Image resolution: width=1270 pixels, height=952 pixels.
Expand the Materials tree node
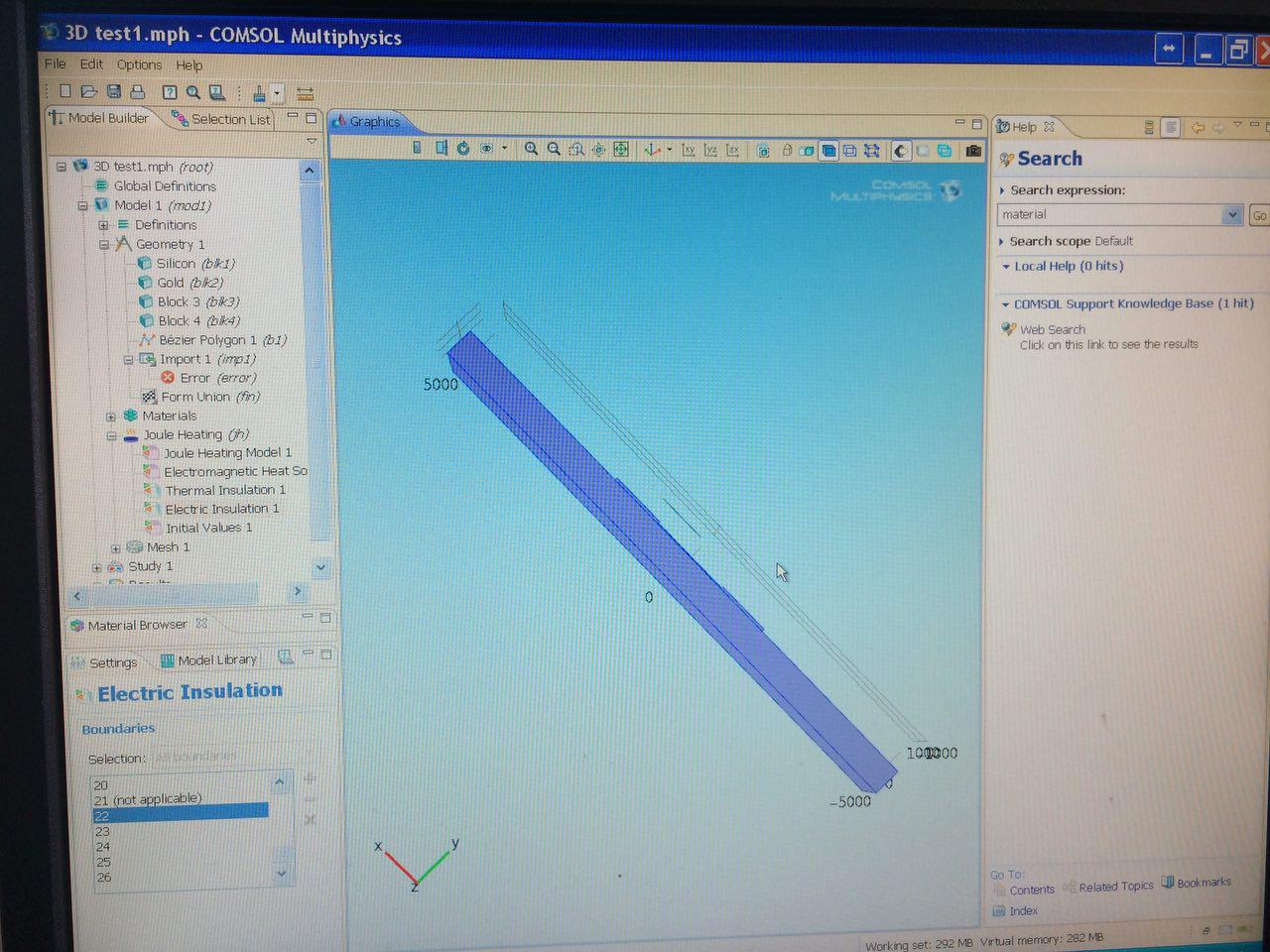point(111,416)
